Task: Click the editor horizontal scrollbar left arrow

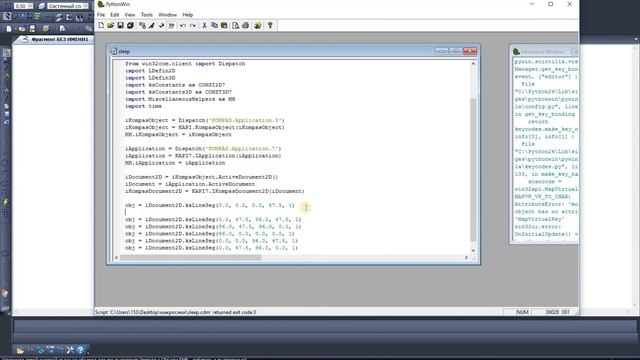Action: tap(117, 258)
